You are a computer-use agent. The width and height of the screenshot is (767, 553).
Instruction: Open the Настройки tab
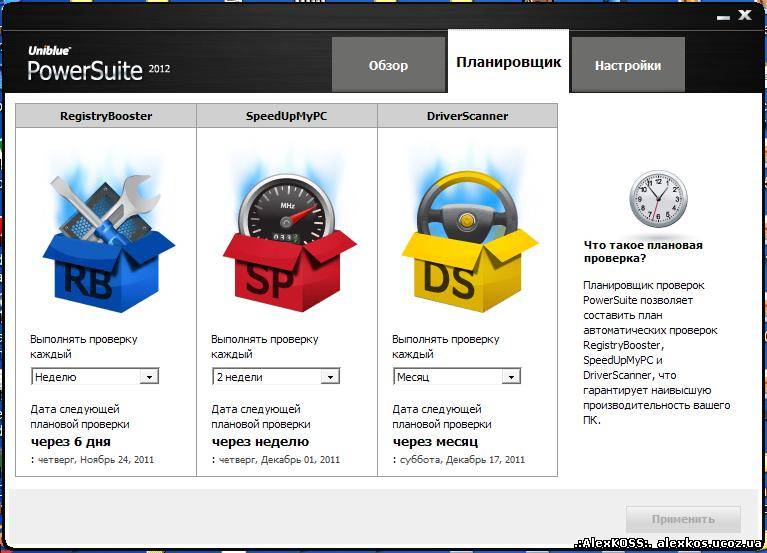(x=628, y=65)
